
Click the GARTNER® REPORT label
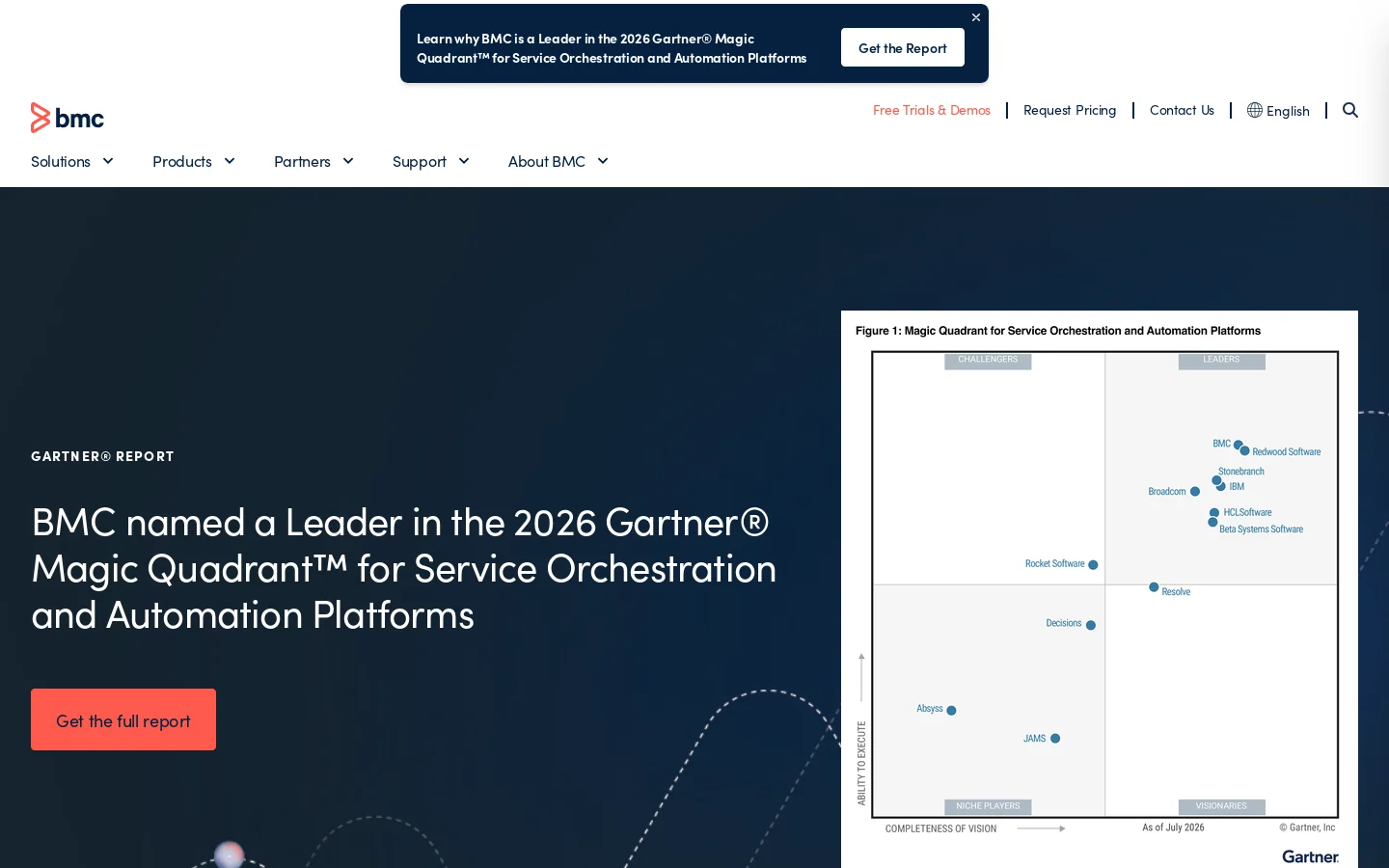[x=102, y=456]
